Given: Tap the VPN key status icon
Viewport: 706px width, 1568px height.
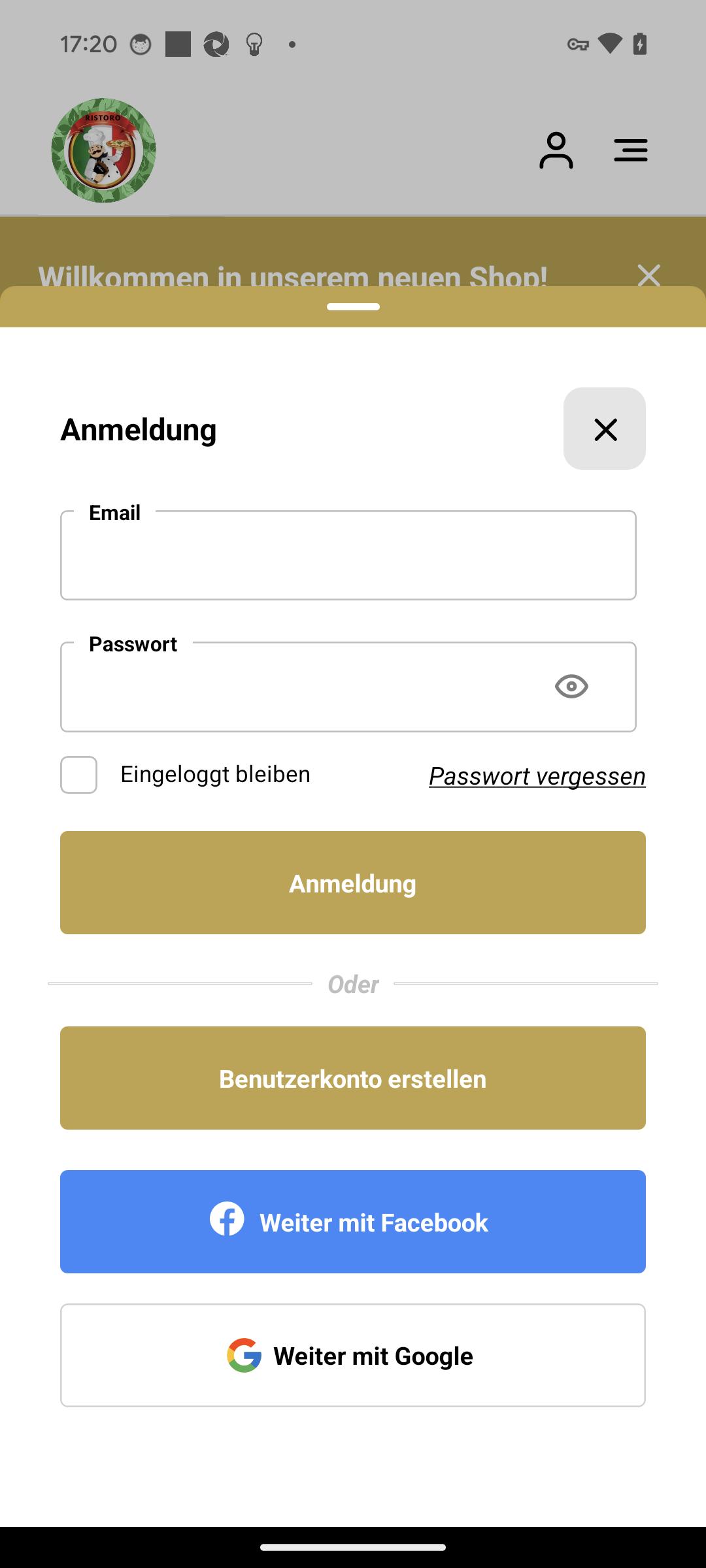Looking at the screenshot, I should pos(578,44).
